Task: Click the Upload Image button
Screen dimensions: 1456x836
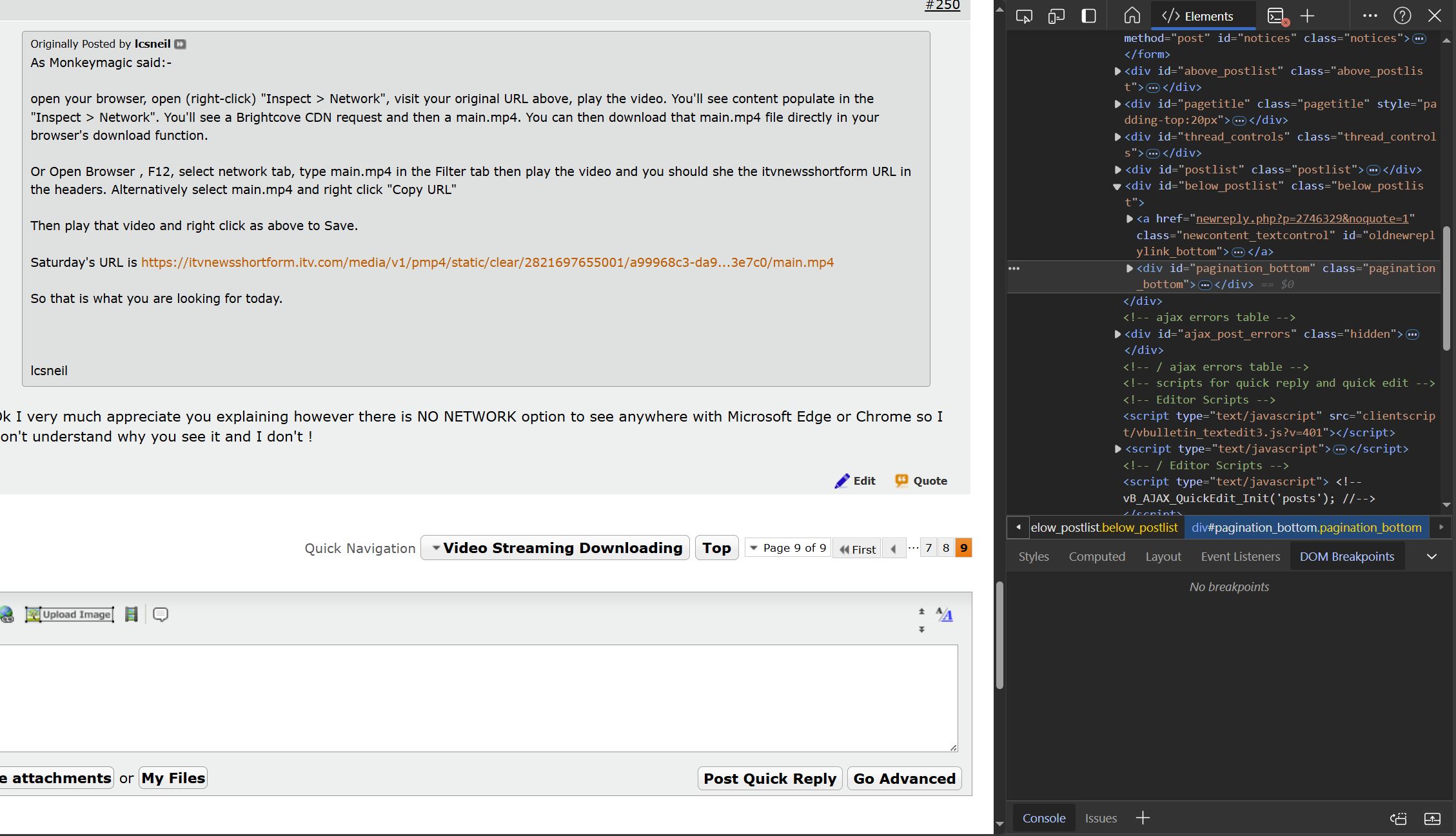Action: coord(70,614)
